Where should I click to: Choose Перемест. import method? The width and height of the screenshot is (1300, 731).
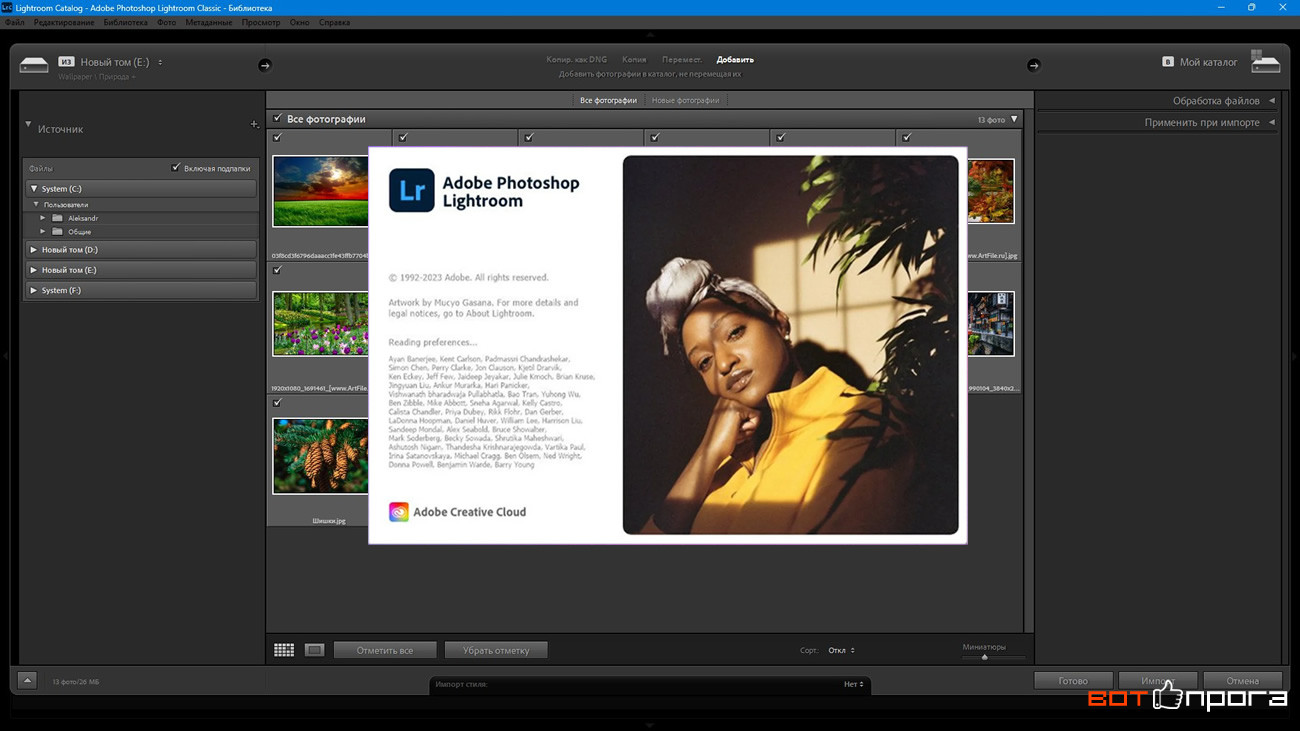(x=682, y=60)
